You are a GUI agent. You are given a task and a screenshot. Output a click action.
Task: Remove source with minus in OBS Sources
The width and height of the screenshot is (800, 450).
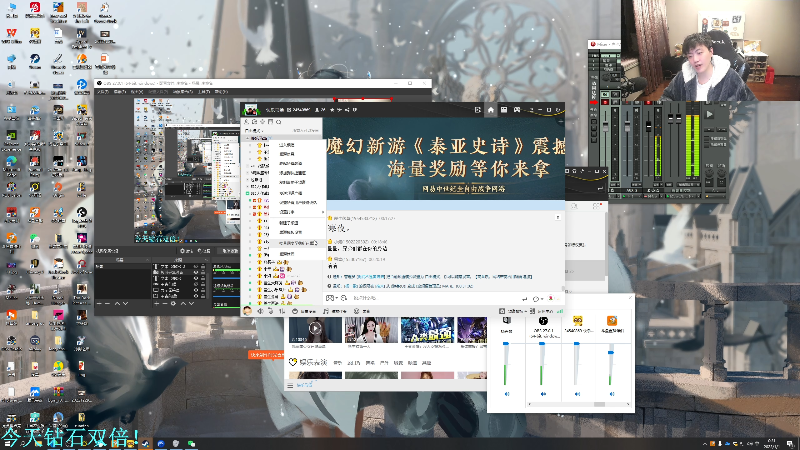165,304
